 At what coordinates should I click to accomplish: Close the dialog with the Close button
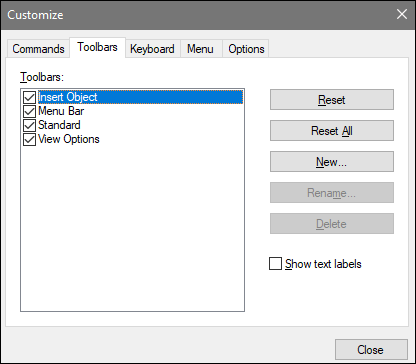point(371,350)
